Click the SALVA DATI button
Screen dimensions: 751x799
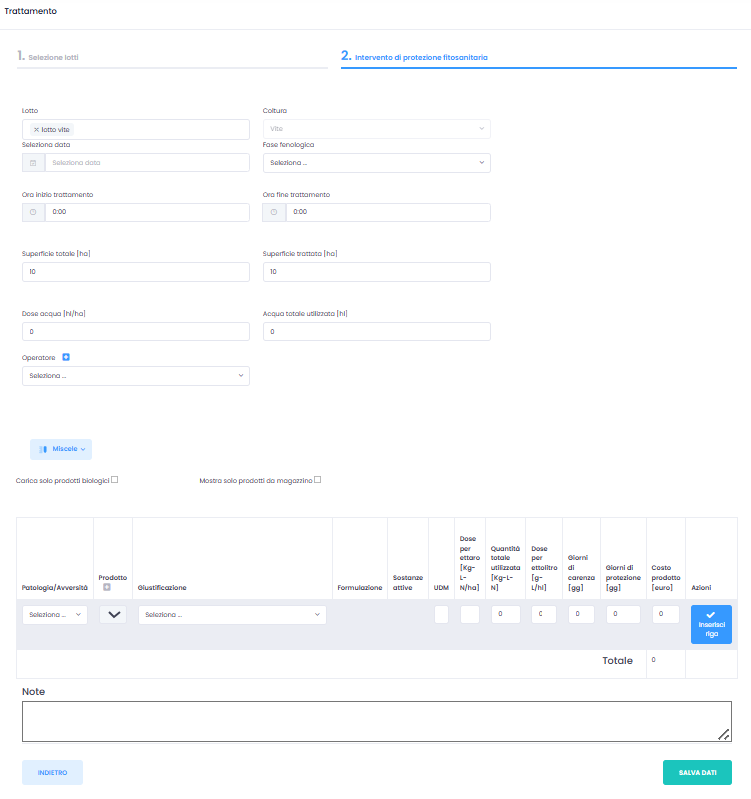[x=696, y=772]
